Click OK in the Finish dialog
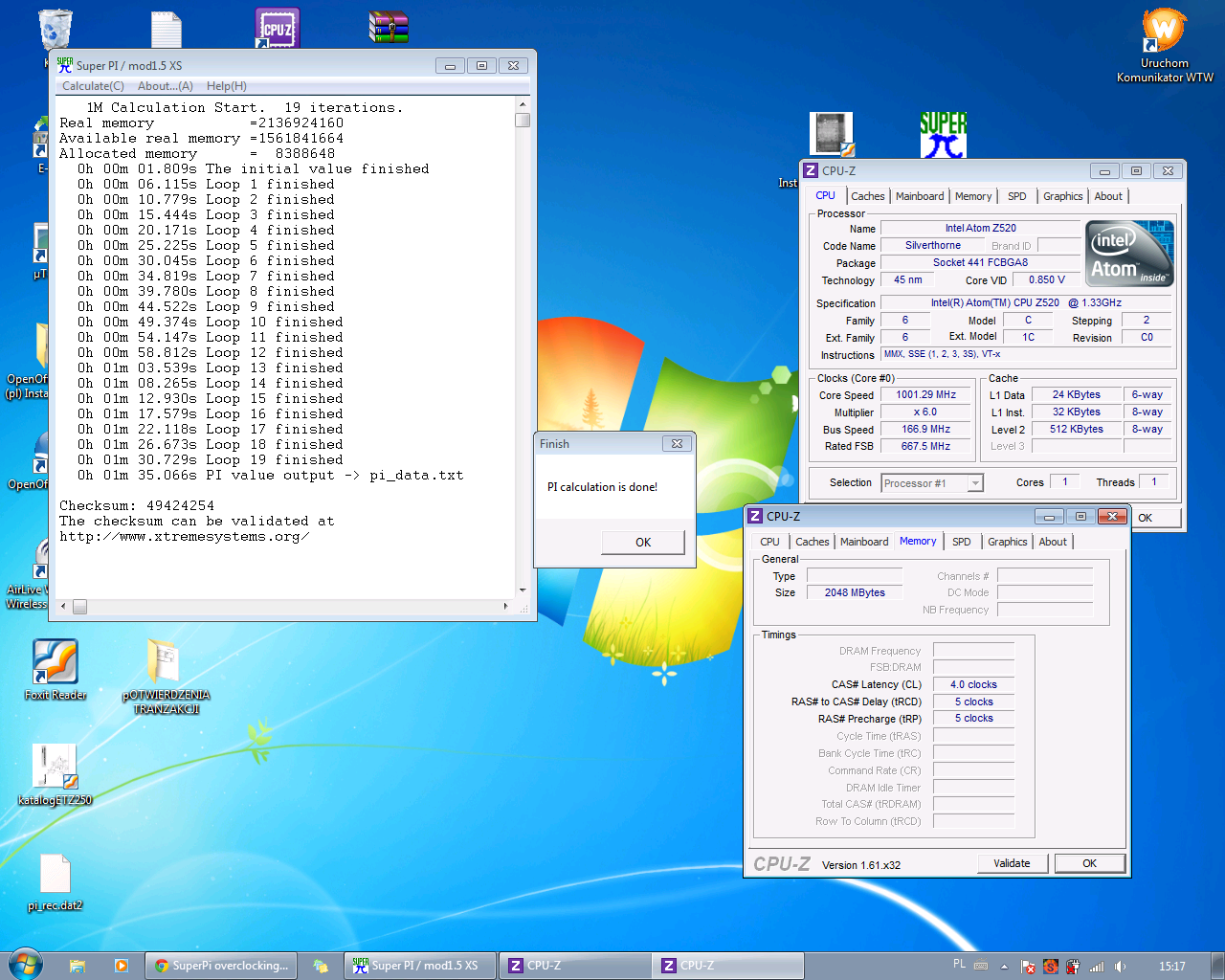Image resolution: width=1225 pixels, height=980 pixels. tap(643, 543)
